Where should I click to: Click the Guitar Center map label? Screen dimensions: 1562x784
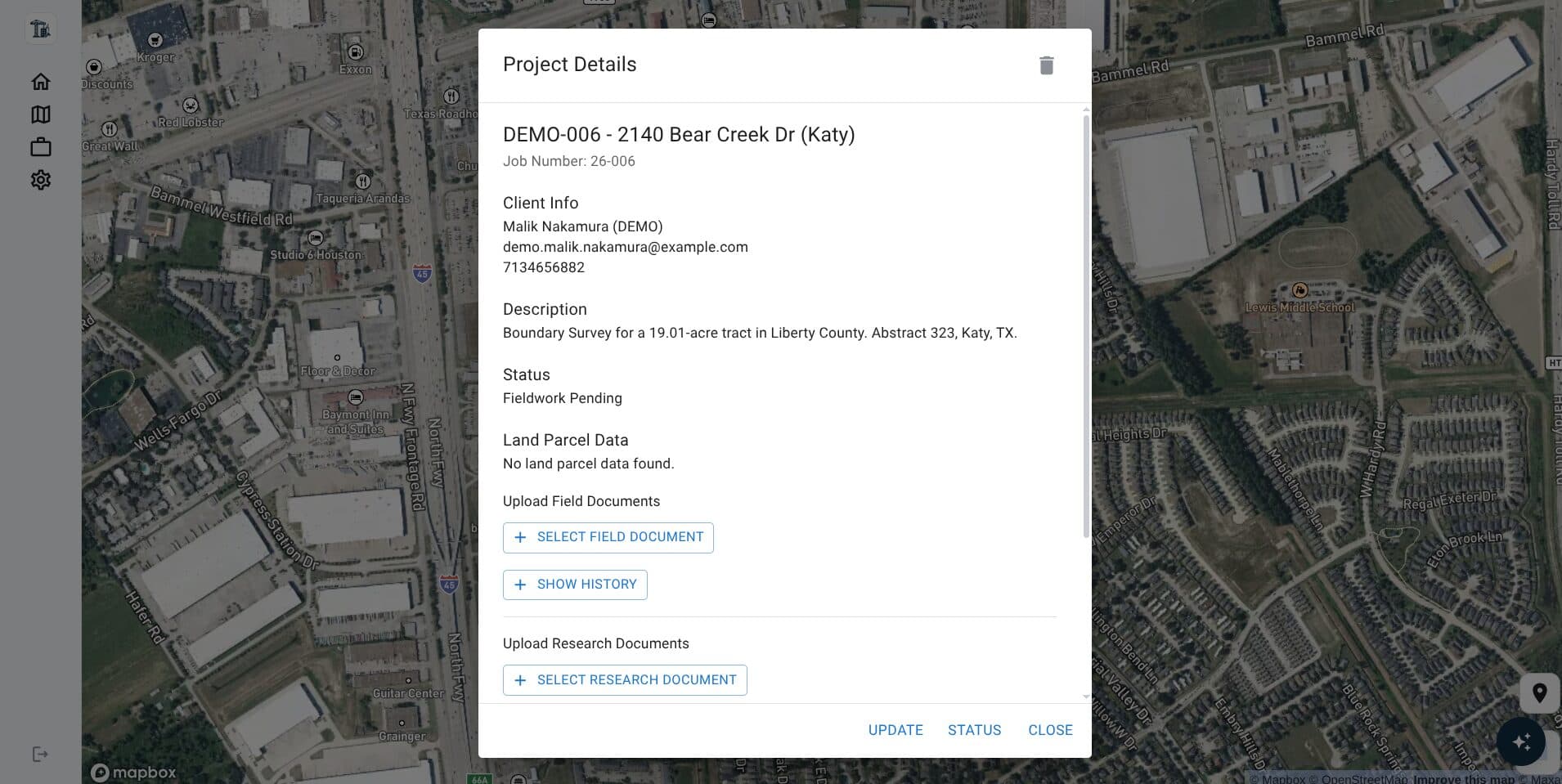point(409,693)
